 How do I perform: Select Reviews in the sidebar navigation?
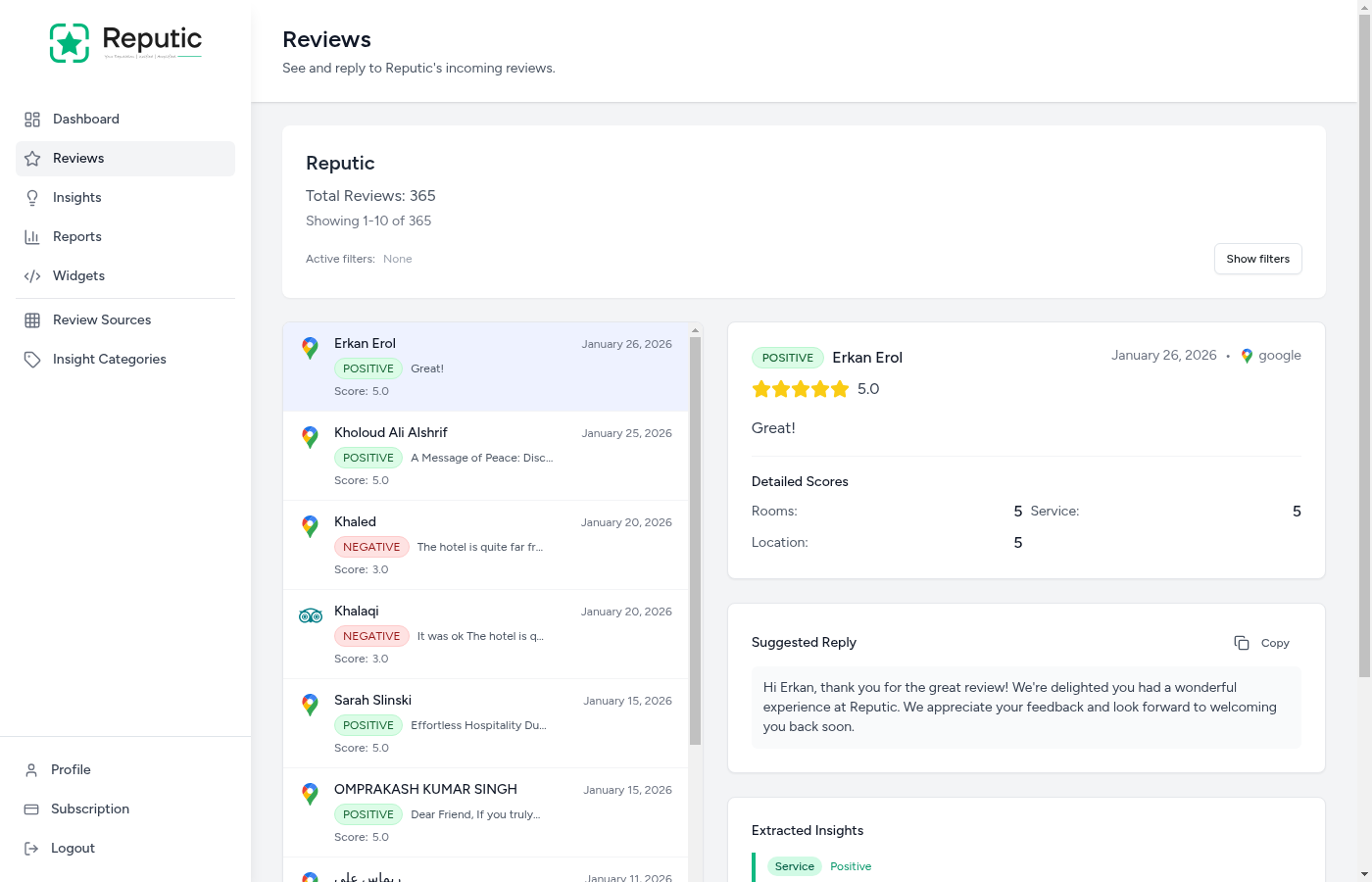pyautogui.click(x=77, y=158)
